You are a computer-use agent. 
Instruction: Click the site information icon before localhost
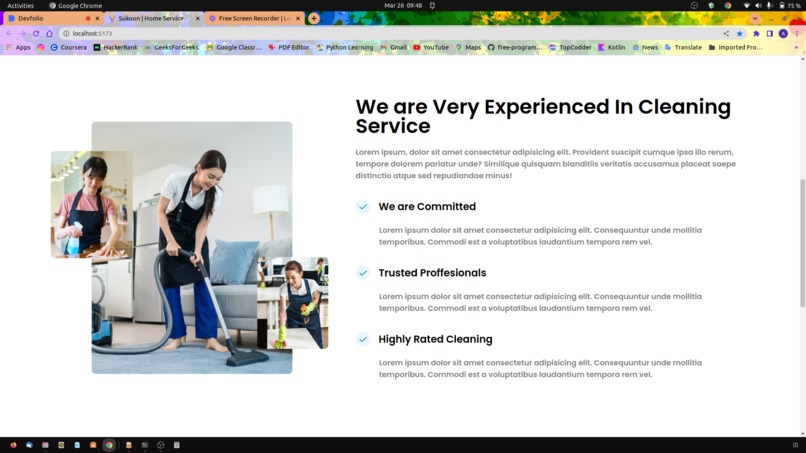(66, 33)
